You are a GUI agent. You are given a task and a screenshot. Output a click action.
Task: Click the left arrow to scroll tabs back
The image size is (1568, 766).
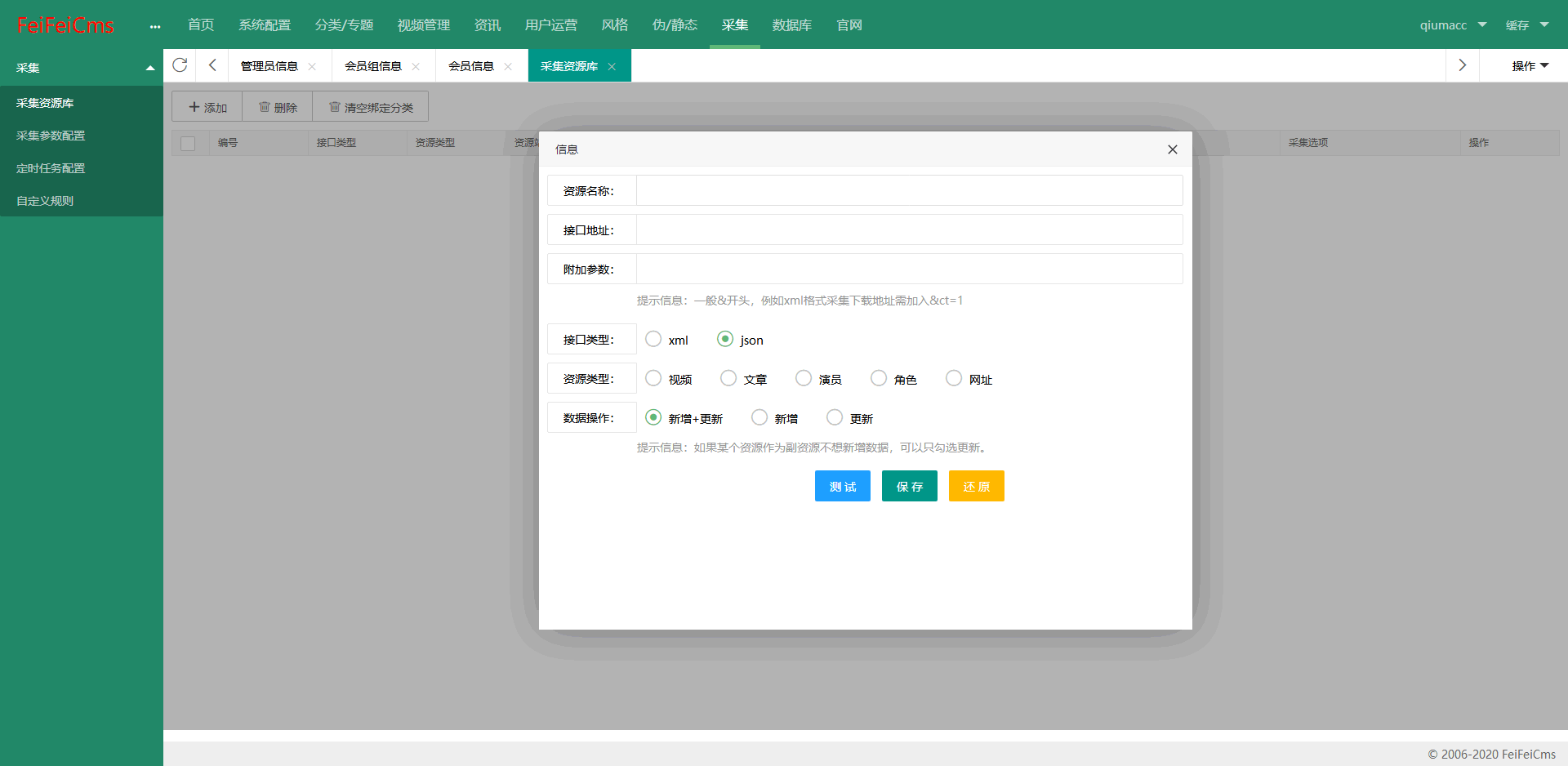point(212,65)
